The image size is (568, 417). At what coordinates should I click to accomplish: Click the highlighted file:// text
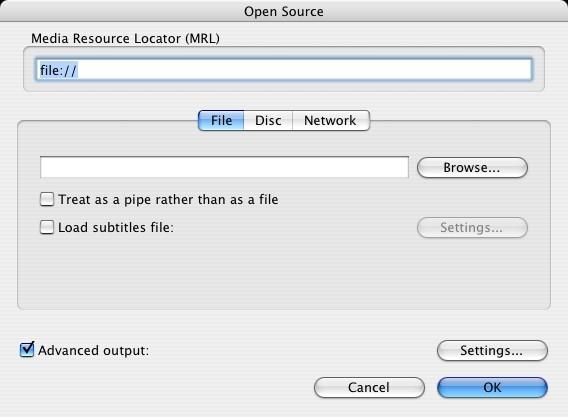tap(58, 70)
